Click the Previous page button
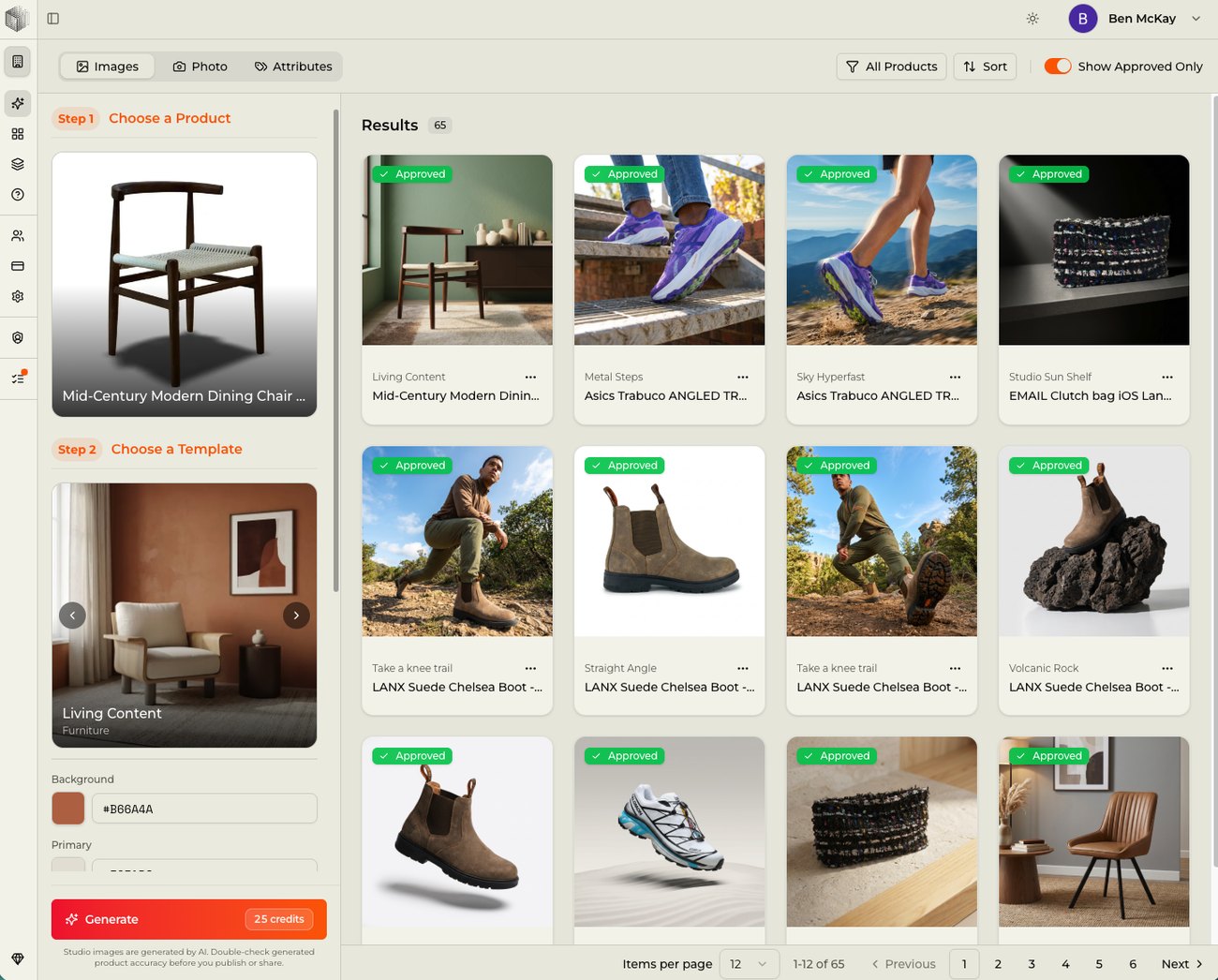The width and height of the screenshot is (1218, 980). pyautogui.click(x=903, y=964)
